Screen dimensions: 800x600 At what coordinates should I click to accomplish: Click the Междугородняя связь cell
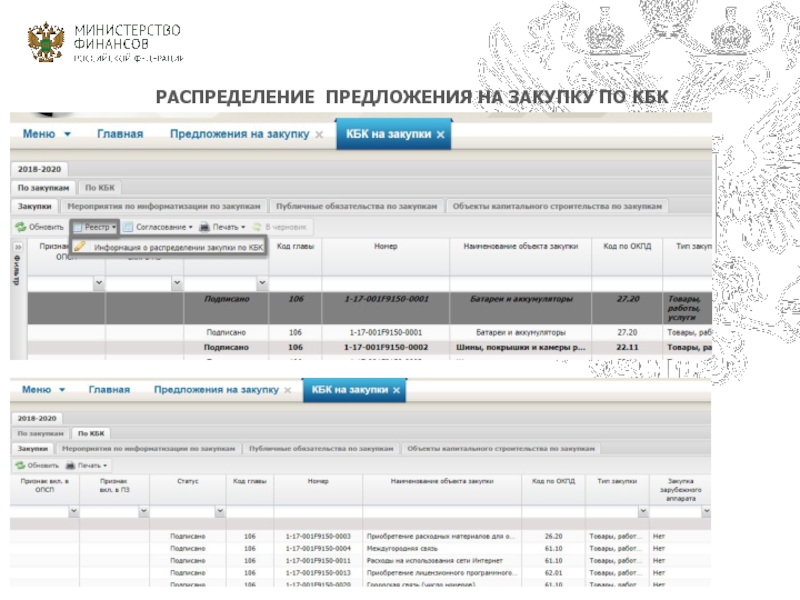click(x=402, y=548)
